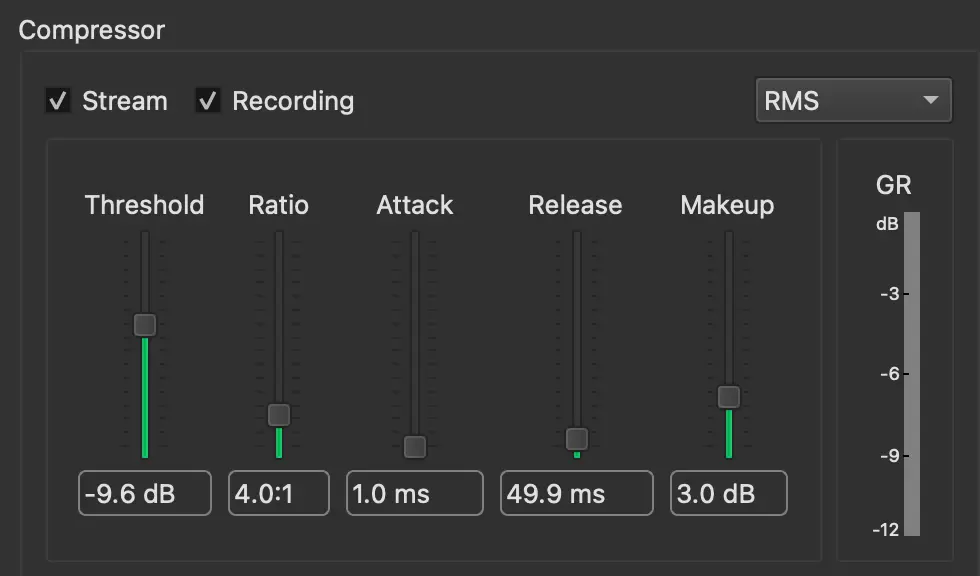This screenshot has height=576, width=980.
Task: Click the 3.0 dB makeup value field
Action: tap(729, 494)
